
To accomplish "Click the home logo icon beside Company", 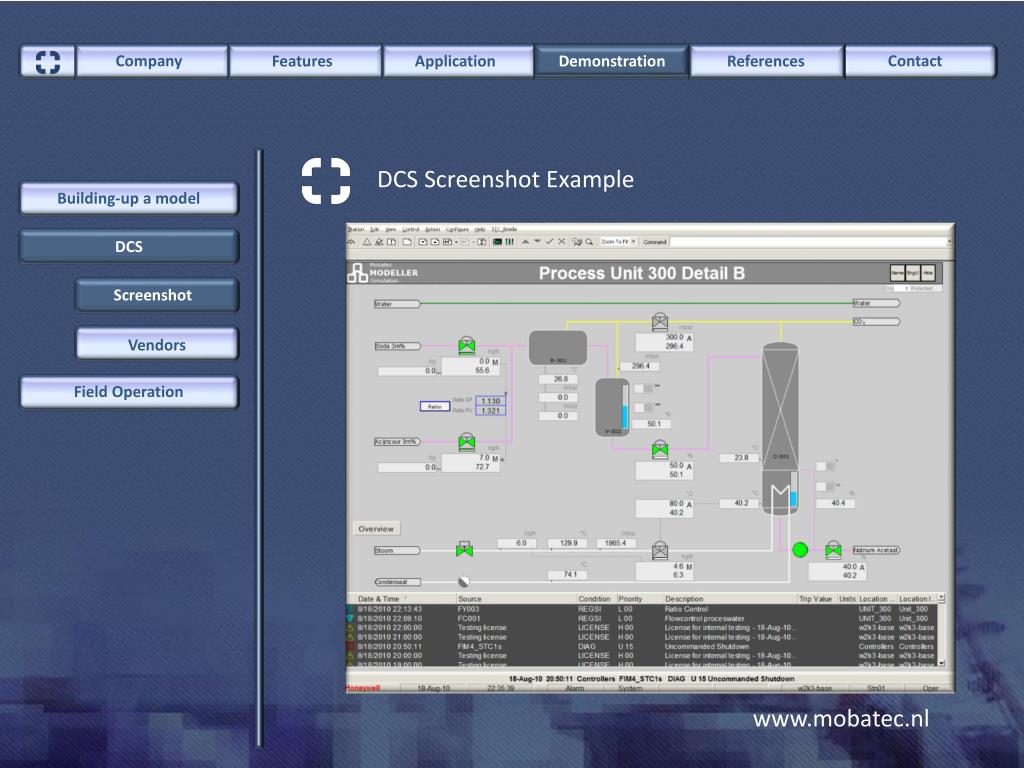I will click(x=48, y=61).
